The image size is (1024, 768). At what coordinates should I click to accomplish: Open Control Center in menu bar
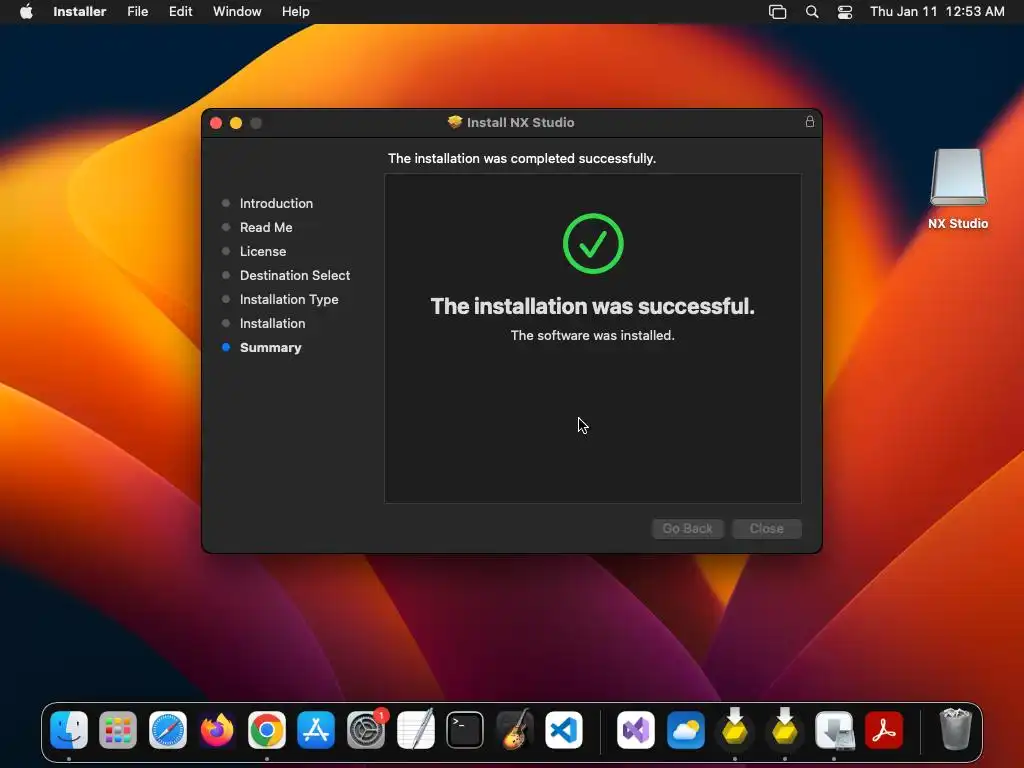point(845,12)
